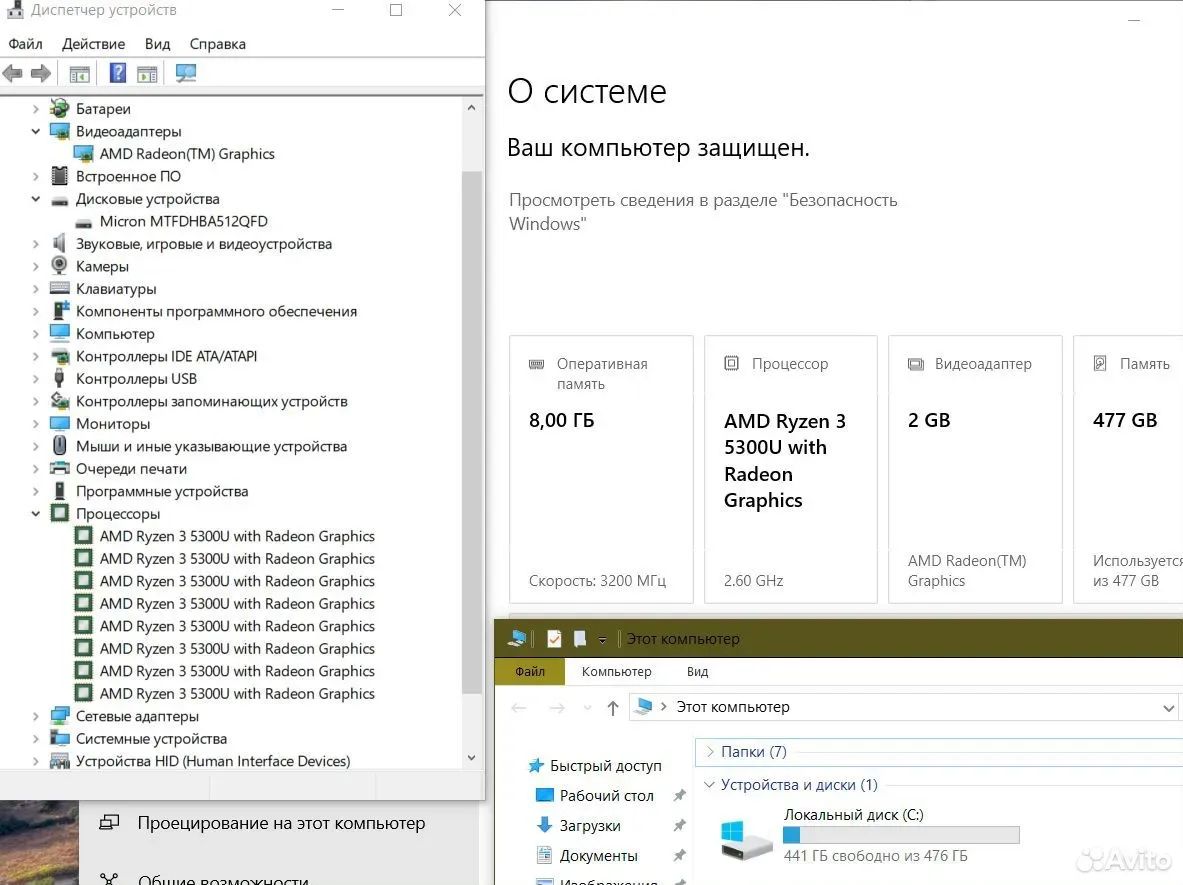The height and width of the screenshot is (885, 1183).
Task: Click the Back arrow in Device Manager toolbar
Action: tap(13, 74)
